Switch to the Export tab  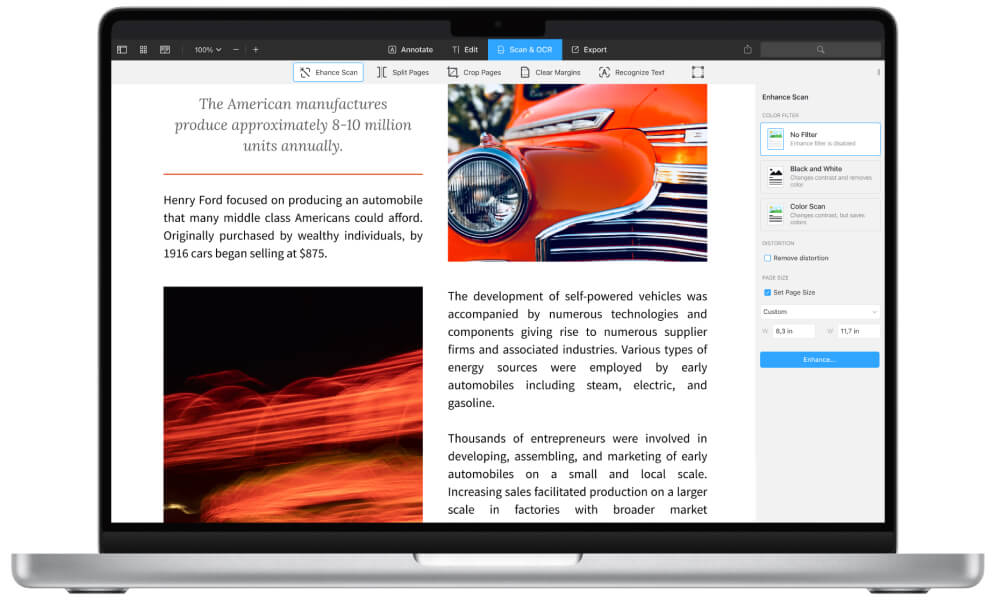coord(589,49)
